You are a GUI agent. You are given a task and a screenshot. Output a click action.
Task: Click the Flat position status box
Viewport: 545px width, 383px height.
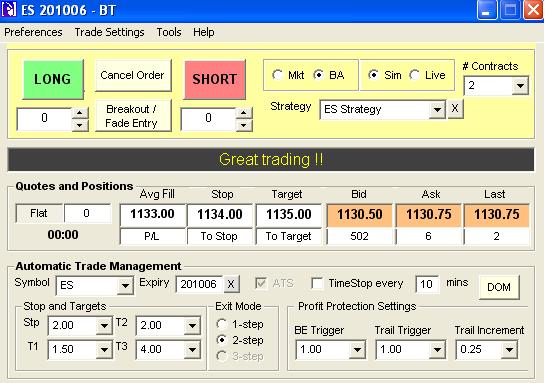click(39, 213)
